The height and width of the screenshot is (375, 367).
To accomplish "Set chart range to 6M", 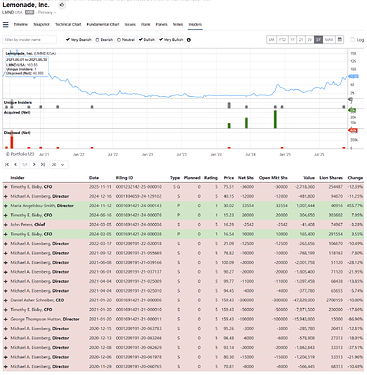I will 272,40.
